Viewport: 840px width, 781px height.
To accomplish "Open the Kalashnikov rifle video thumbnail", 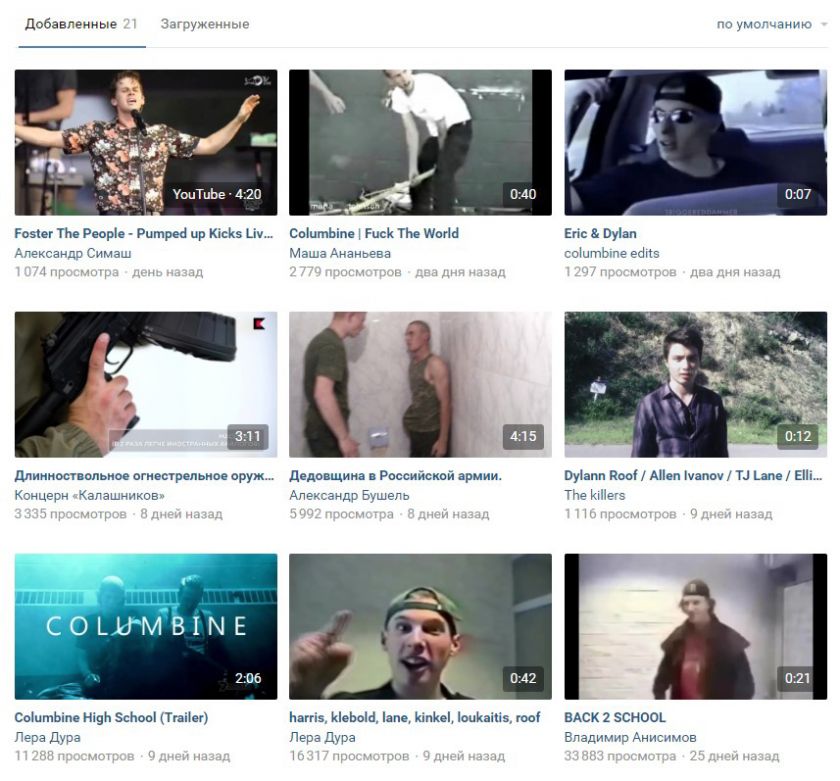I will pyautogui.click(x=146, y=385).
